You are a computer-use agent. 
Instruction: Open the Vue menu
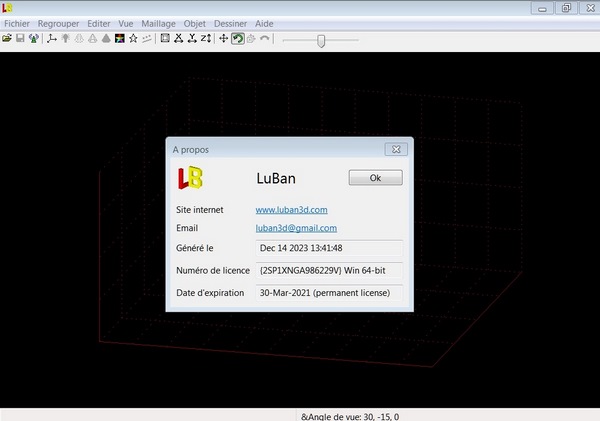pos(126,24)
